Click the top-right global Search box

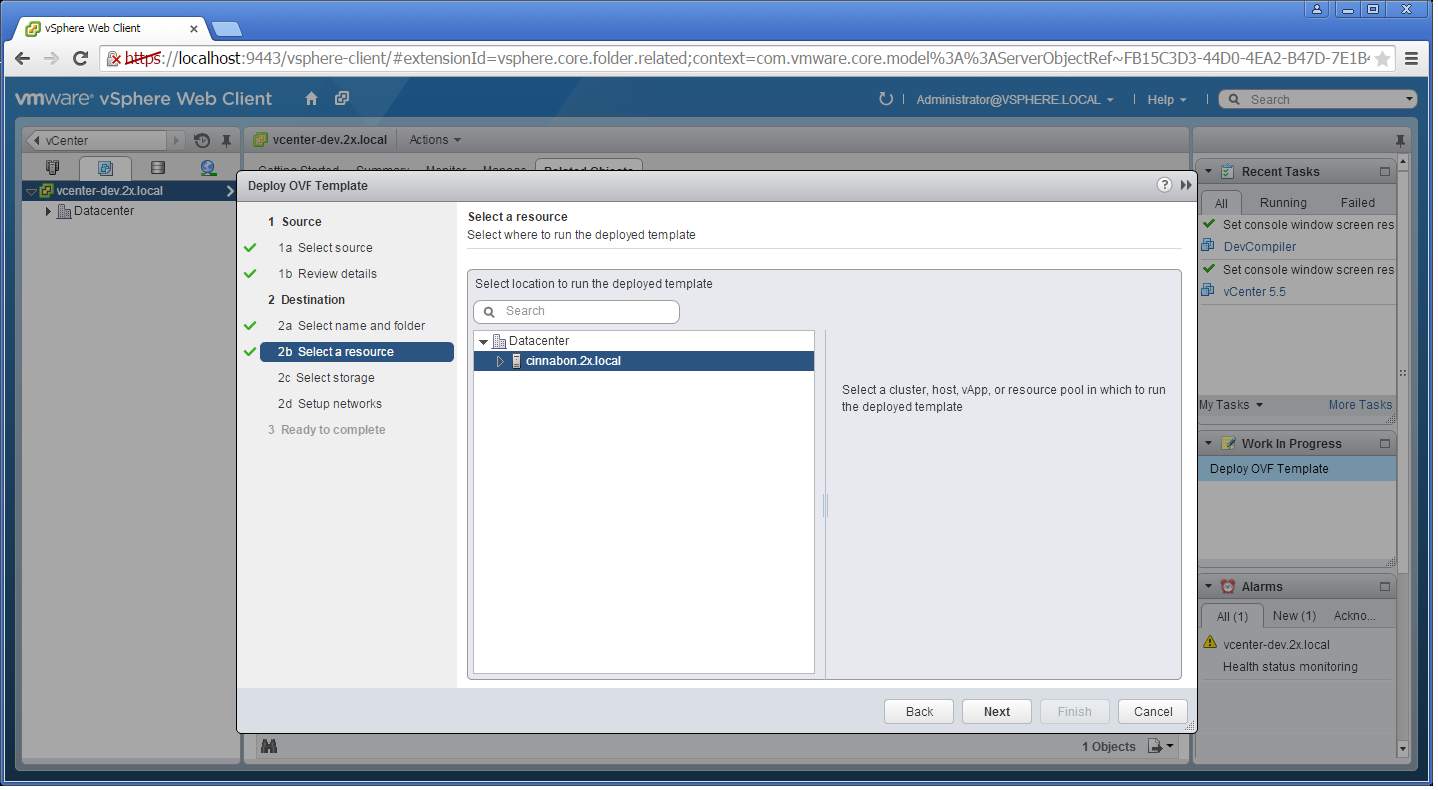pos(1318,99)
